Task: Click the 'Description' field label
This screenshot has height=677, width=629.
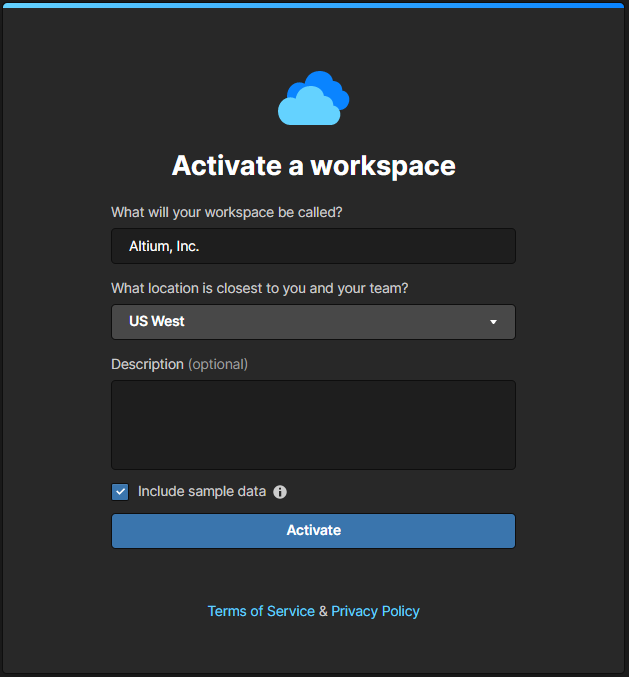Action: 147,364
